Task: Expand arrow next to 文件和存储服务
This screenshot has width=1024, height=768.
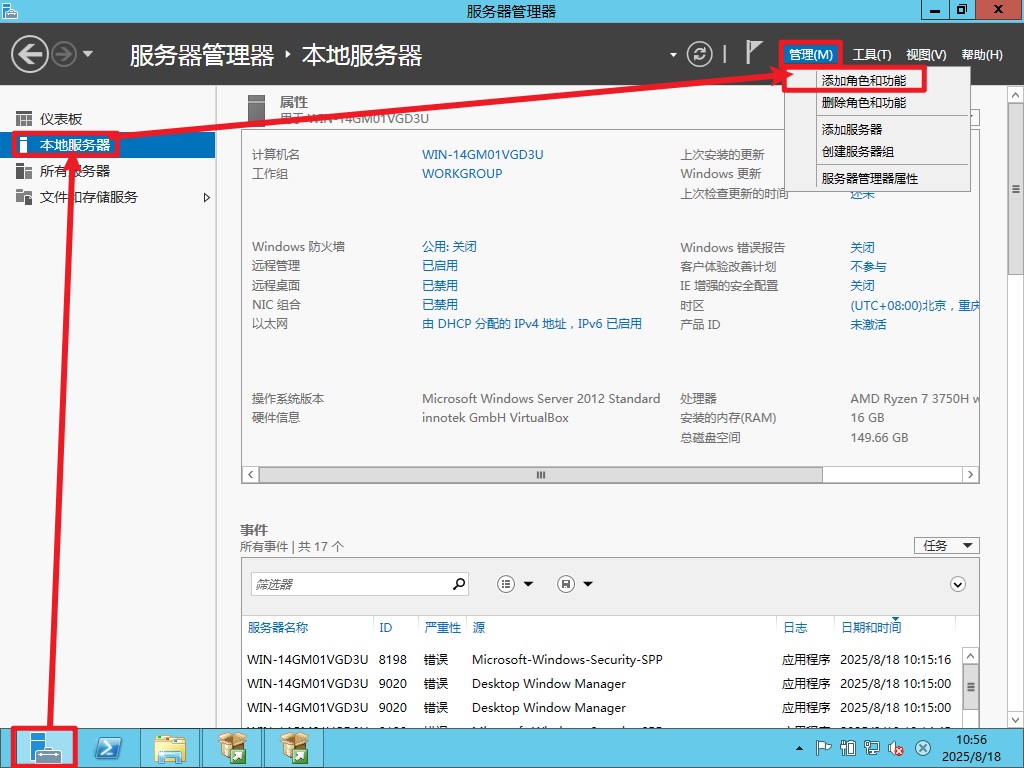Action: click(x=206, y=197)
